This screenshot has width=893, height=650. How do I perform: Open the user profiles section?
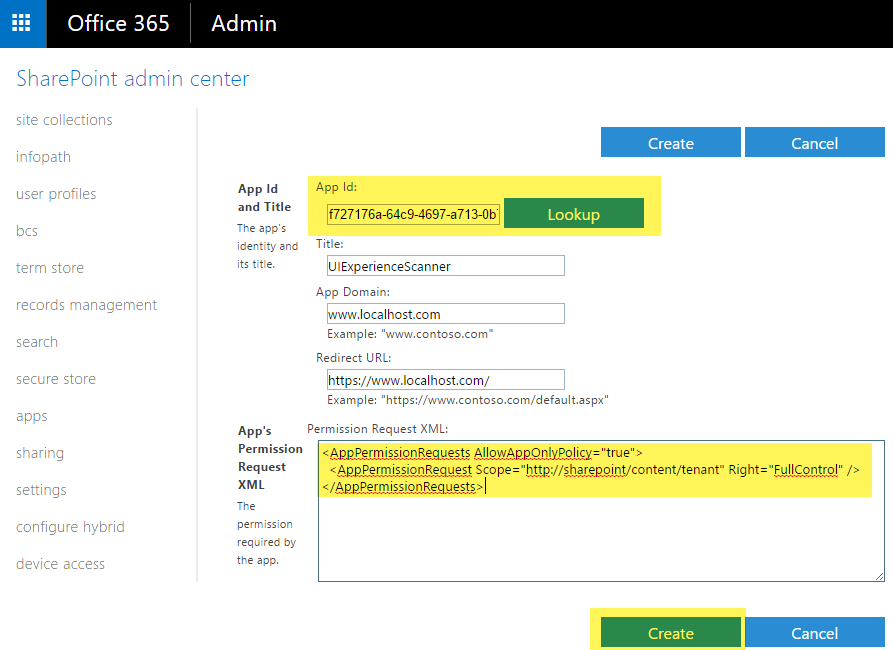coord(55,193)
